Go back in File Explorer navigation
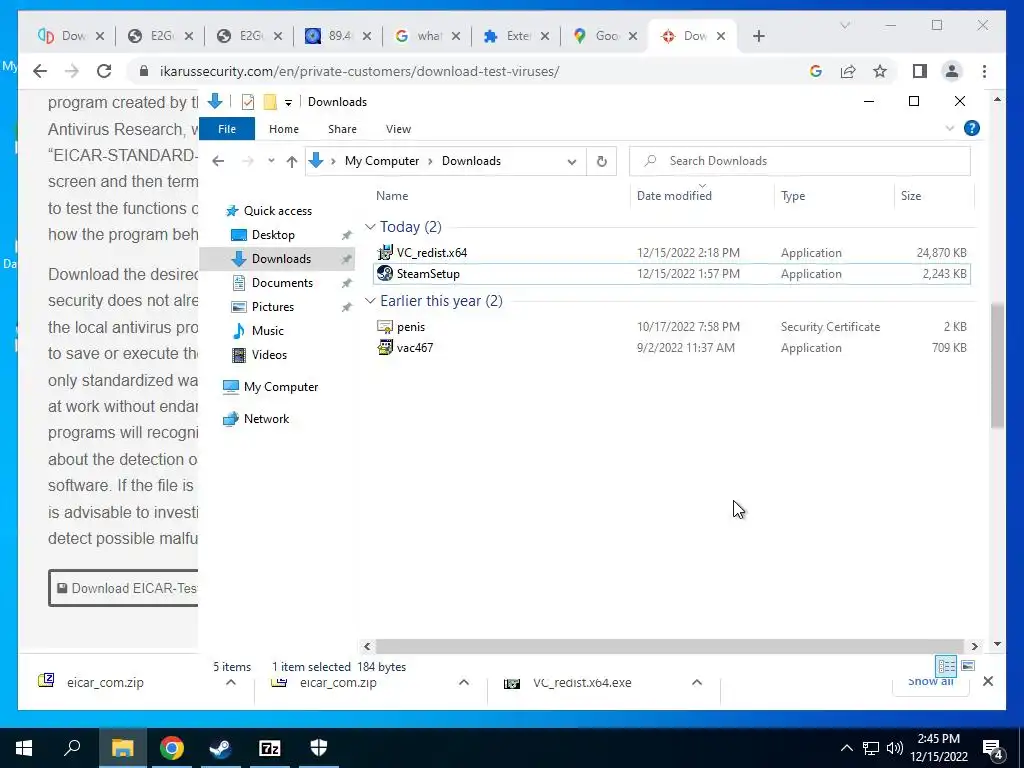 coord(218,161)
